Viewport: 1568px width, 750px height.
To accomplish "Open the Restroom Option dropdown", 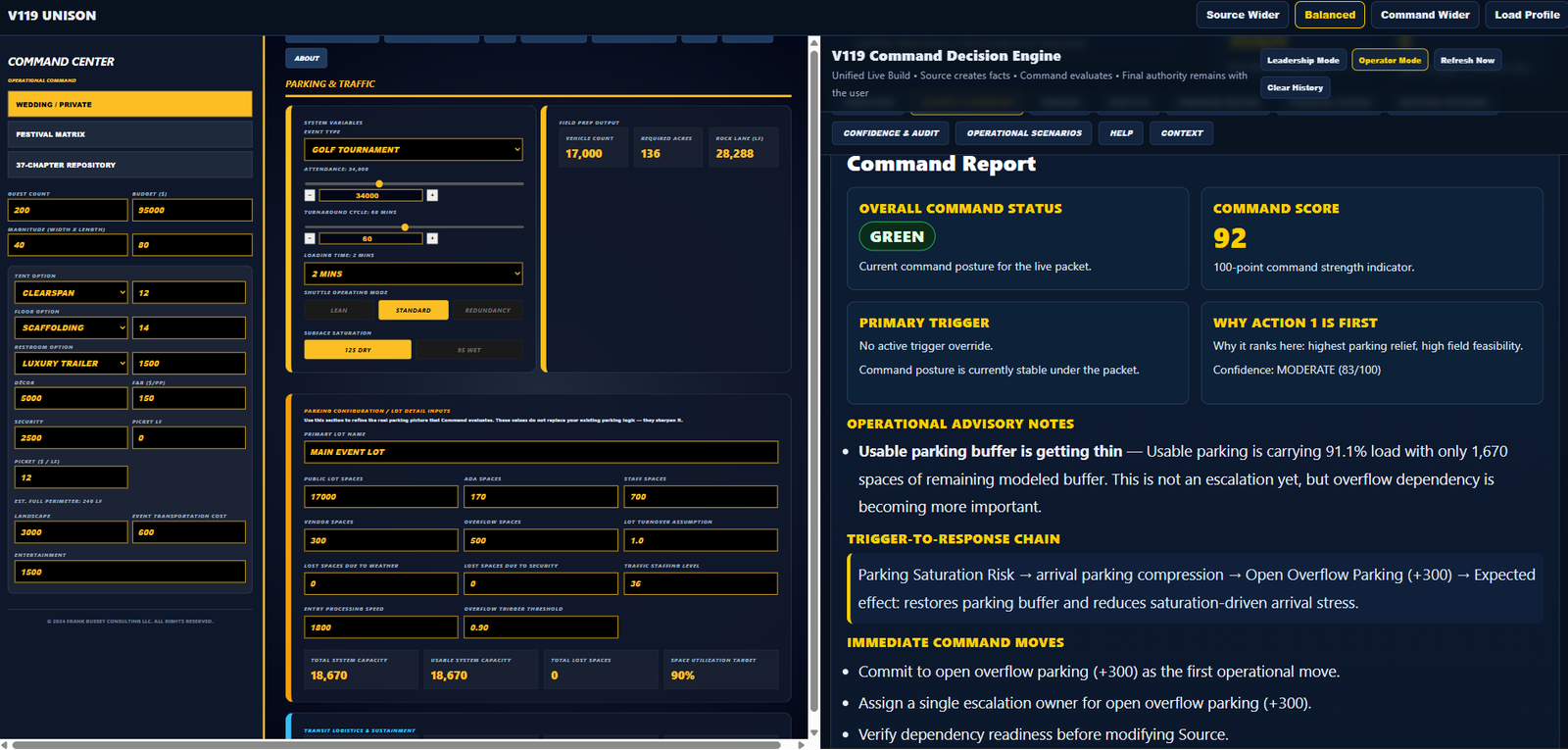I will pyautogui.click(x=72, y=363).
